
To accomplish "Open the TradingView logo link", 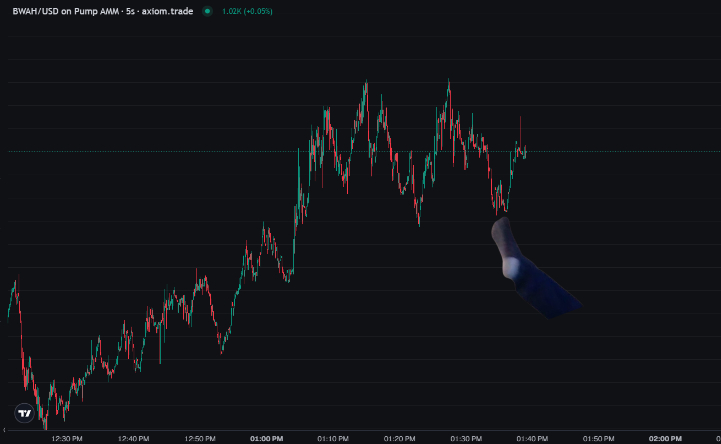I will click(x=24, y=413).
